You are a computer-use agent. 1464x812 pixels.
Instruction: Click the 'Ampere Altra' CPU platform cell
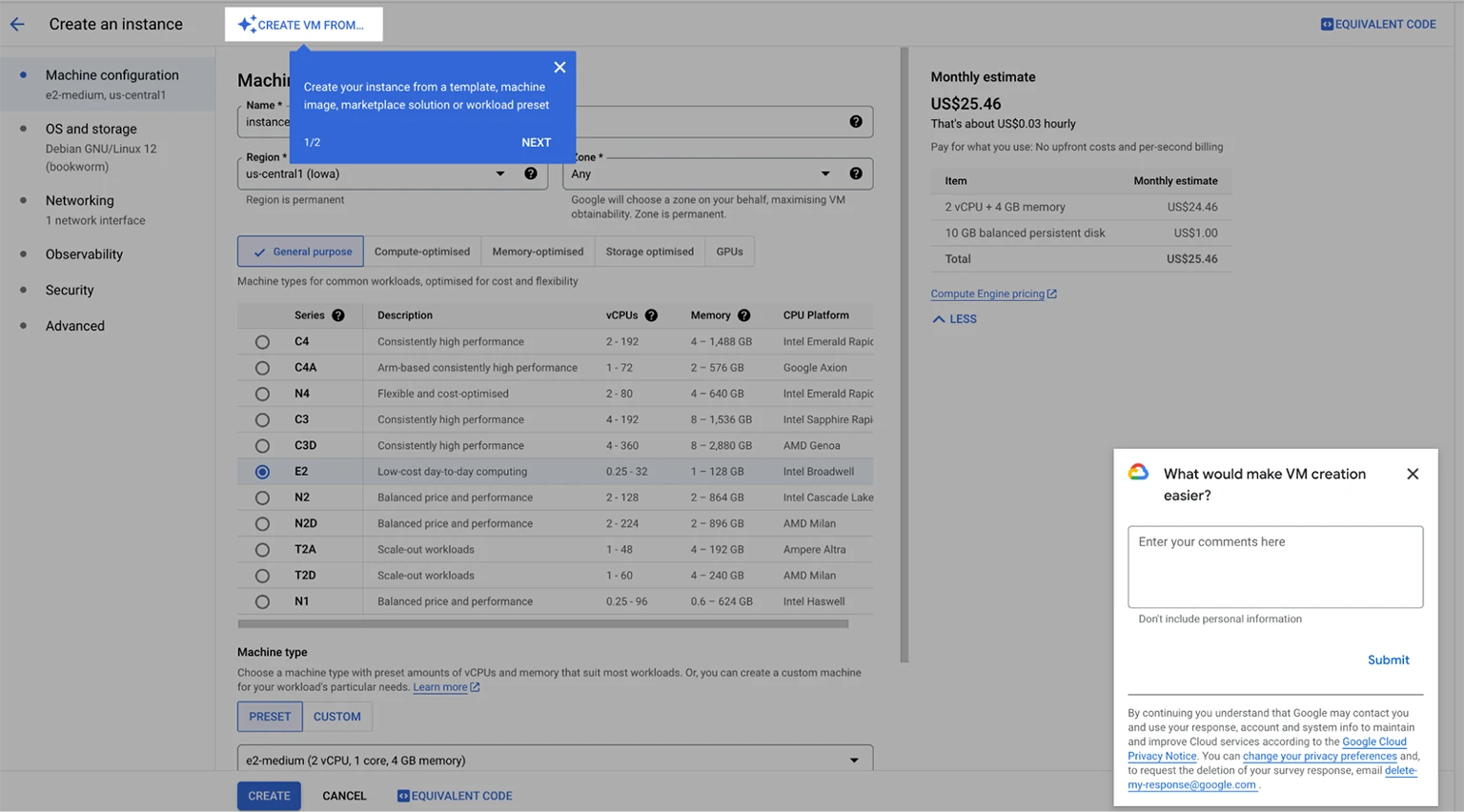pos(814,550)
